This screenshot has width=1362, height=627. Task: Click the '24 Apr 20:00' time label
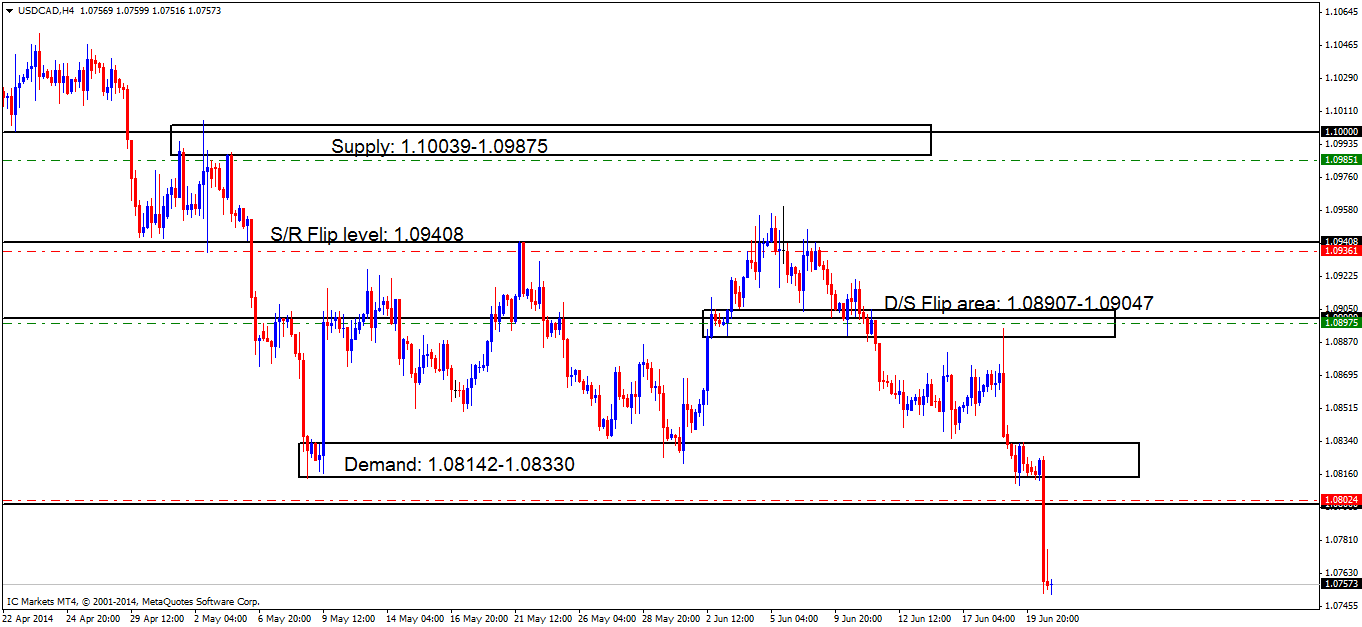[x=93, y=619]
